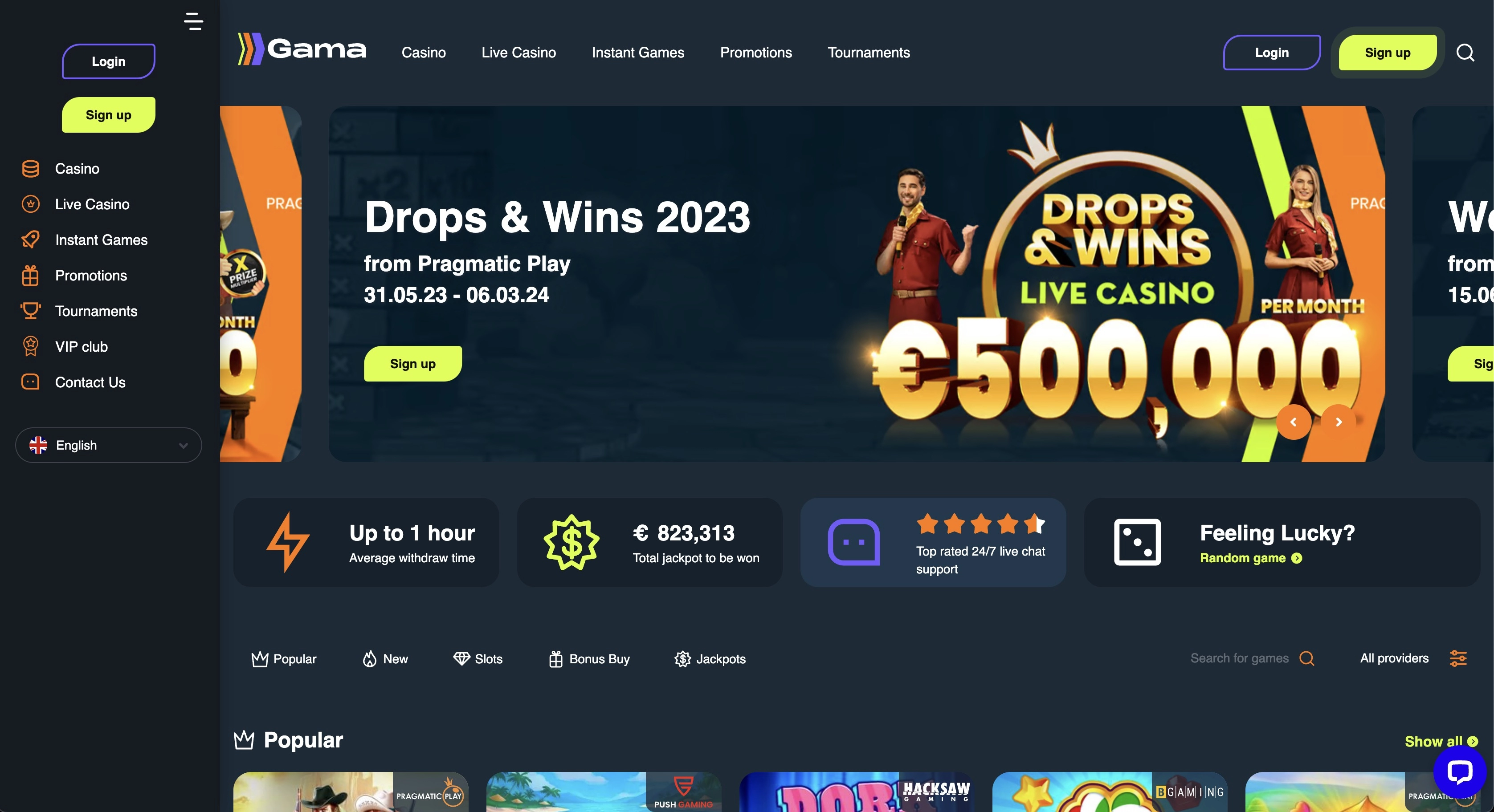1494x812 pixels.
Task: Follow the Show all popular games link
Action: click(x=1441, y=741)
